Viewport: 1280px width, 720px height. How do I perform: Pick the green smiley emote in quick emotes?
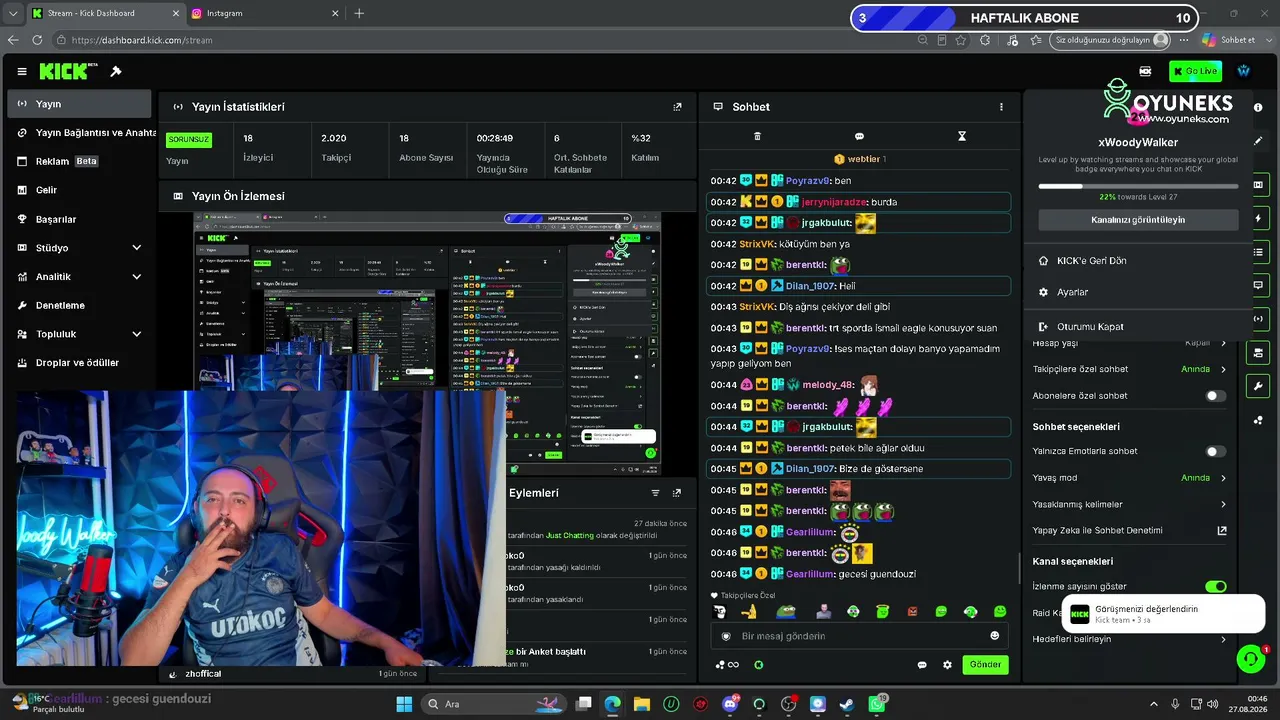coord(1000,611)
